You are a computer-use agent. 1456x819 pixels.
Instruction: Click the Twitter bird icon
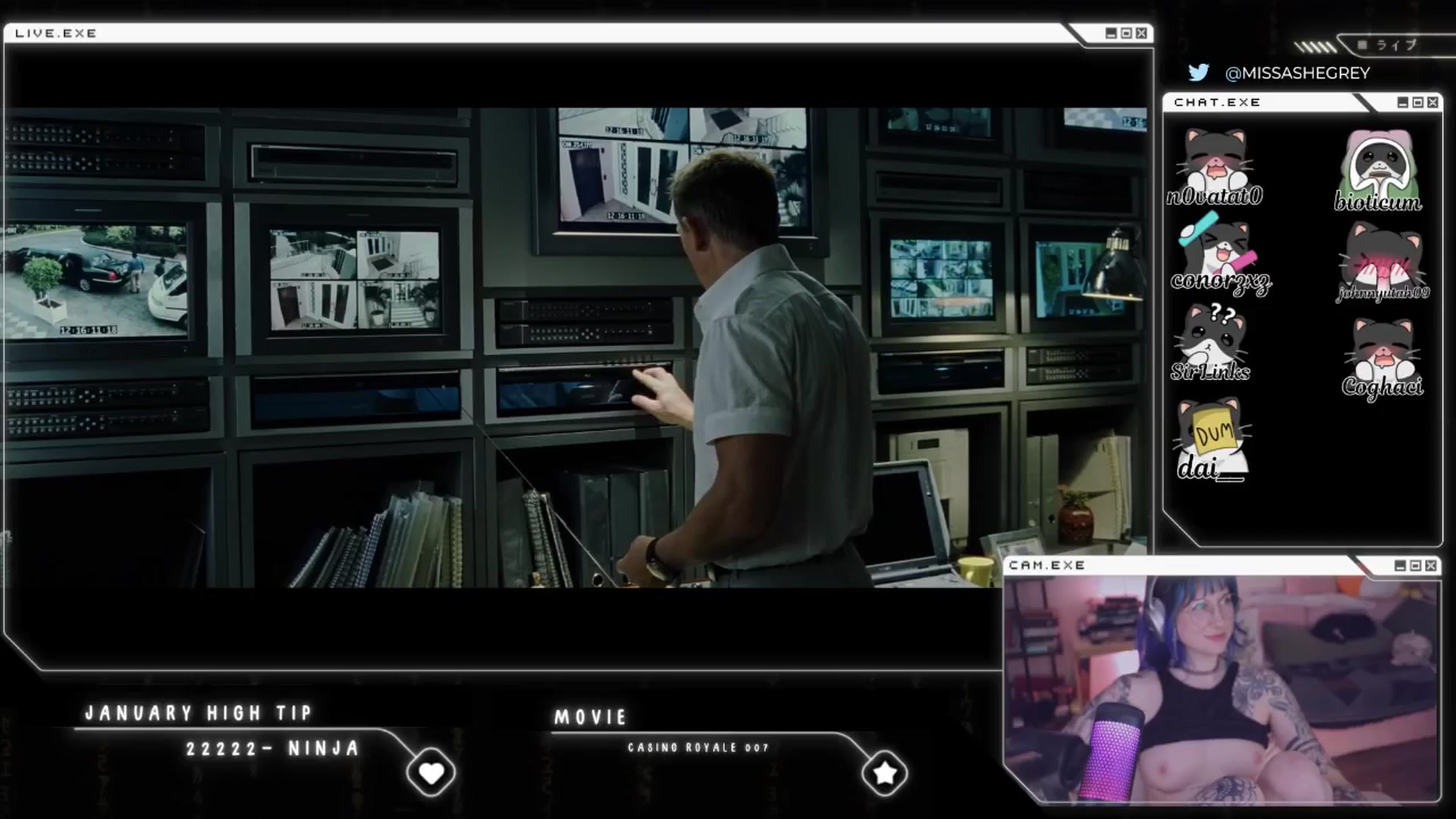click(1198, 72)
